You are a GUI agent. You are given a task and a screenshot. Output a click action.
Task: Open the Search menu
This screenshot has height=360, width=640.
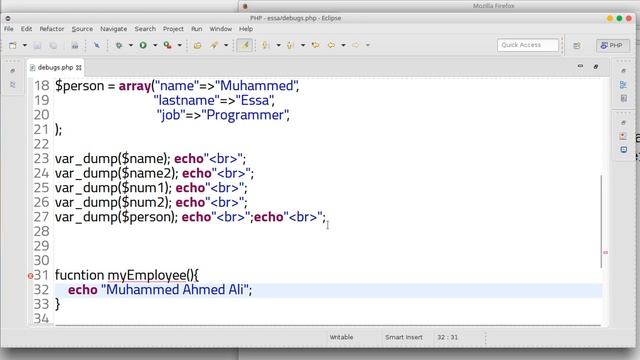point(145,29)
